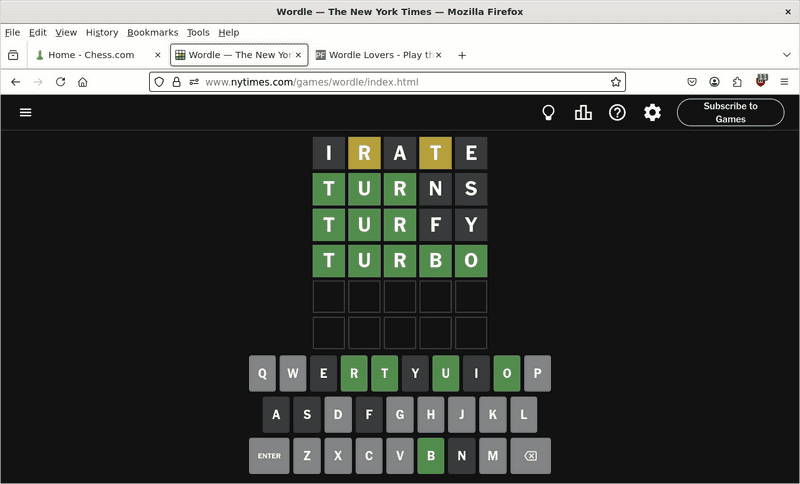Image resolution: width=800 pixels, height=484 pixels.
Task: Tap the J key on Wordle keyboard
Action: 462,415
